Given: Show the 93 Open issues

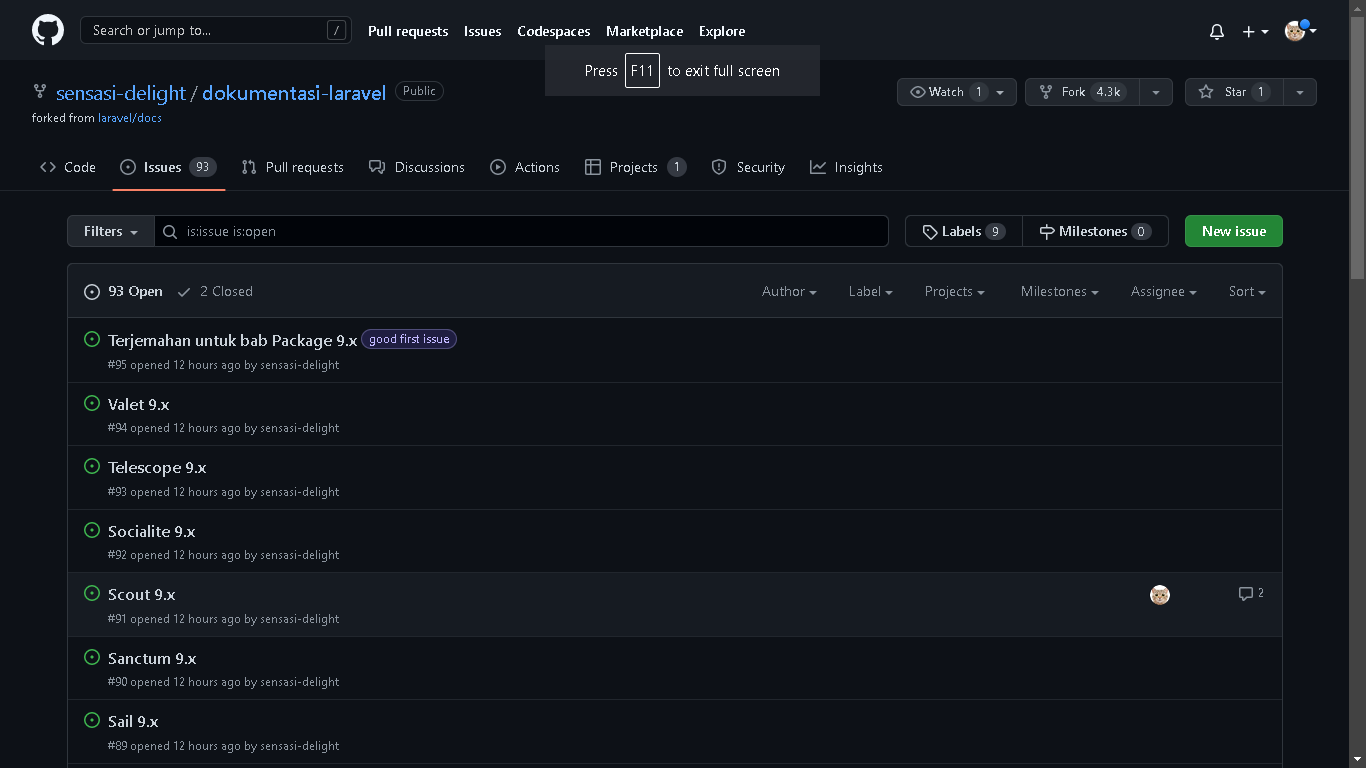Looking at the screenshot, I should (x=123, y=291).
